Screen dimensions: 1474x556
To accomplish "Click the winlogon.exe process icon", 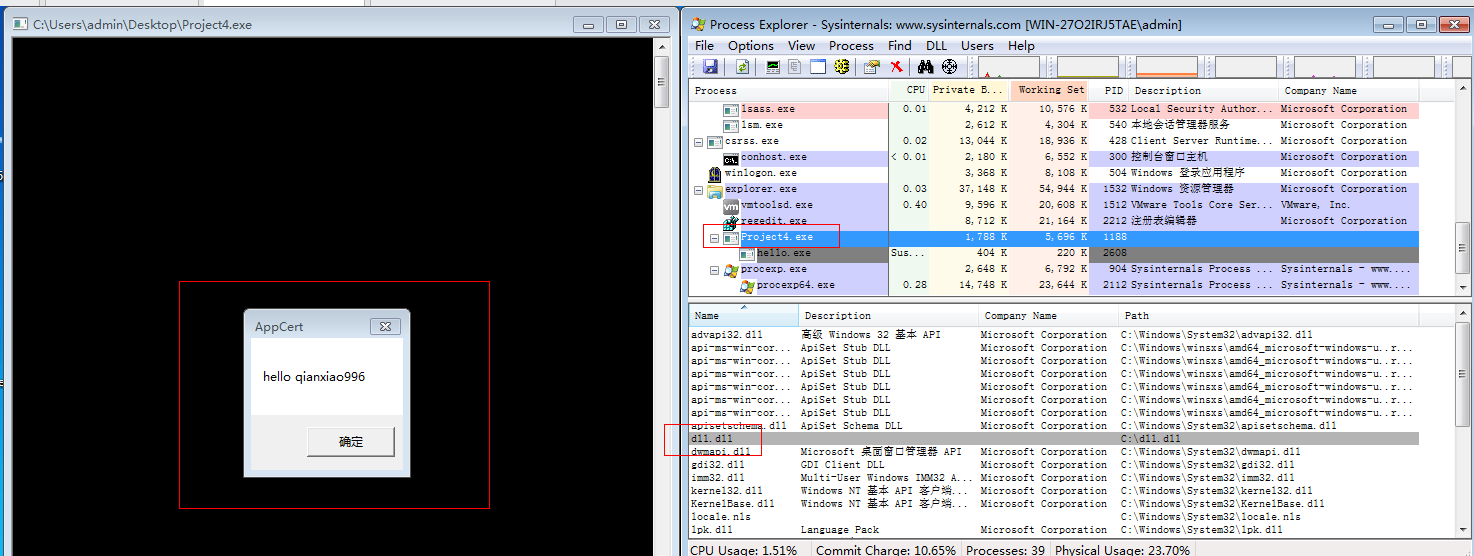I will (715, 173).
